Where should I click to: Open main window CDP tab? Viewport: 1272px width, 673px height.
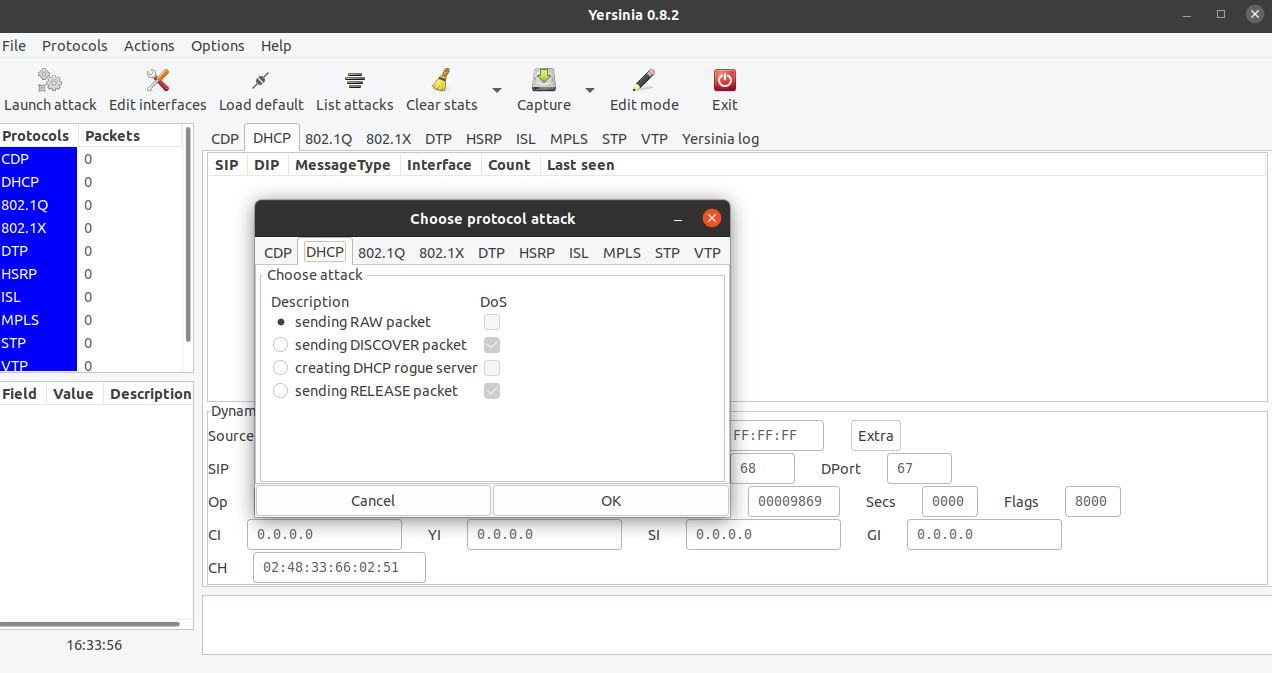point(225,139)
